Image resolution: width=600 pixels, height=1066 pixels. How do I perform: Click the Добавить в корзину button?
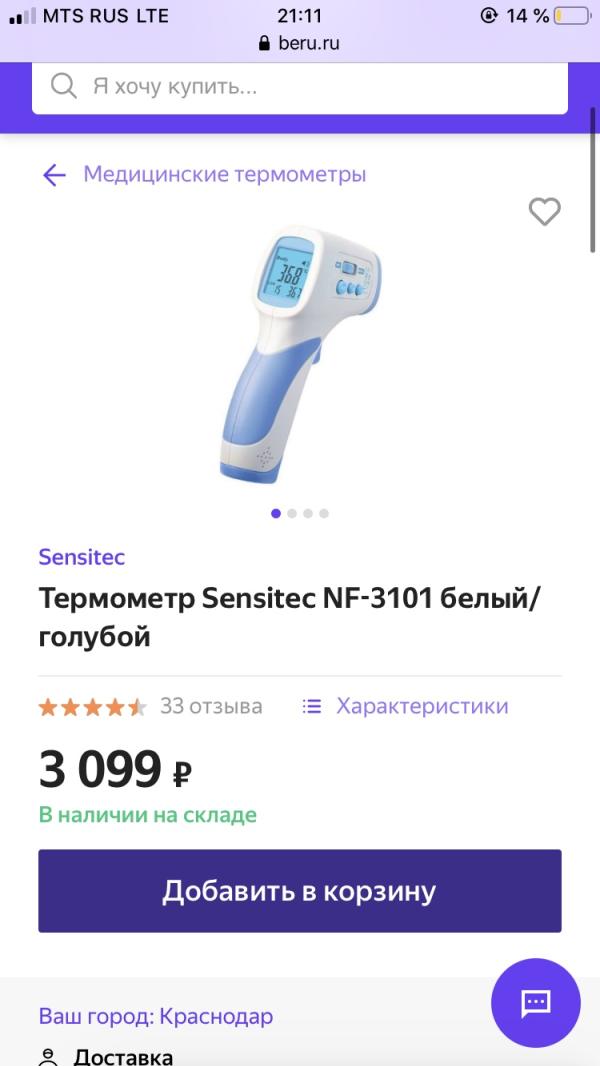point(299,891)
